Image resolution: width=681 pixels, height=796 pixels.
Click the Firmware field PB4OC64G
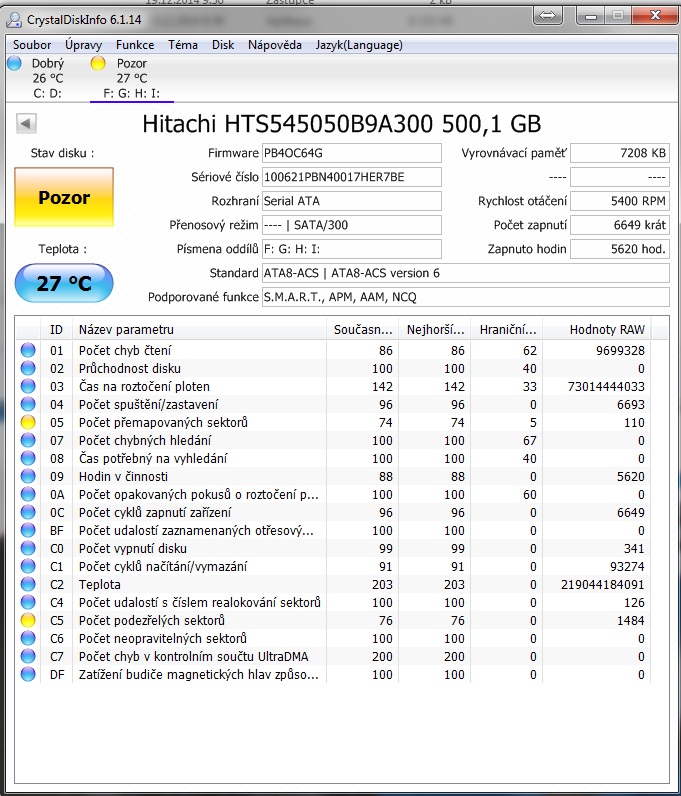(x=351, y=153)
